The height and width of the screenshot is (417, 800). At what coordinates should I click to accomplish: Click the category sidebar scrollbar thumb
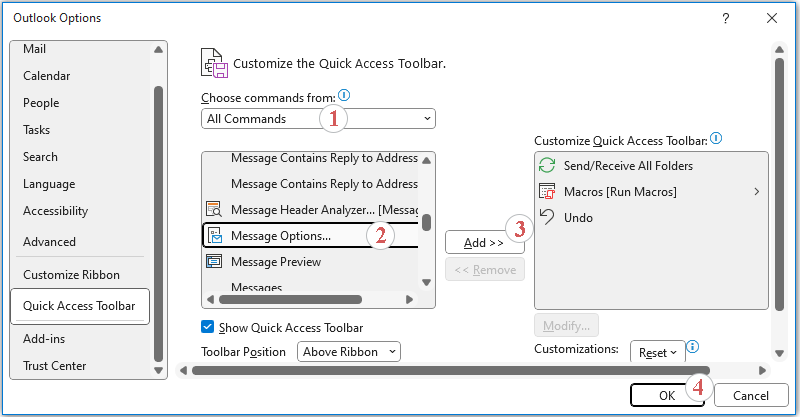point(158,224)
